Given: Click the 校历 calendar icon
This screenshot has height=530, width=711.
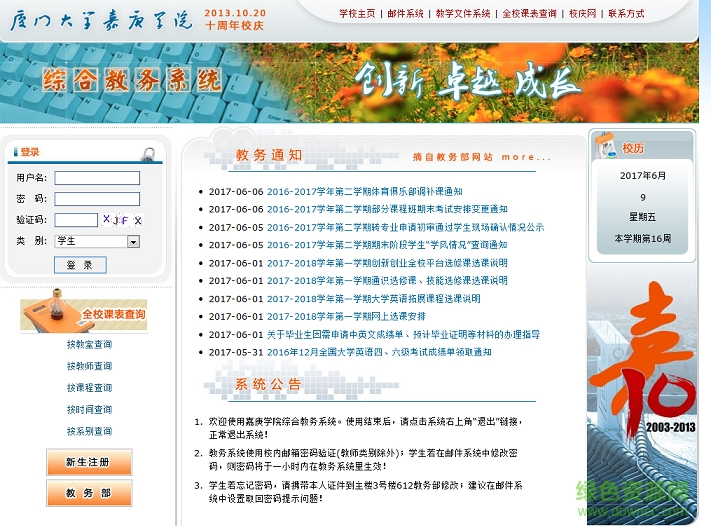Looking at the screenshot, I should tap(606, 146).
